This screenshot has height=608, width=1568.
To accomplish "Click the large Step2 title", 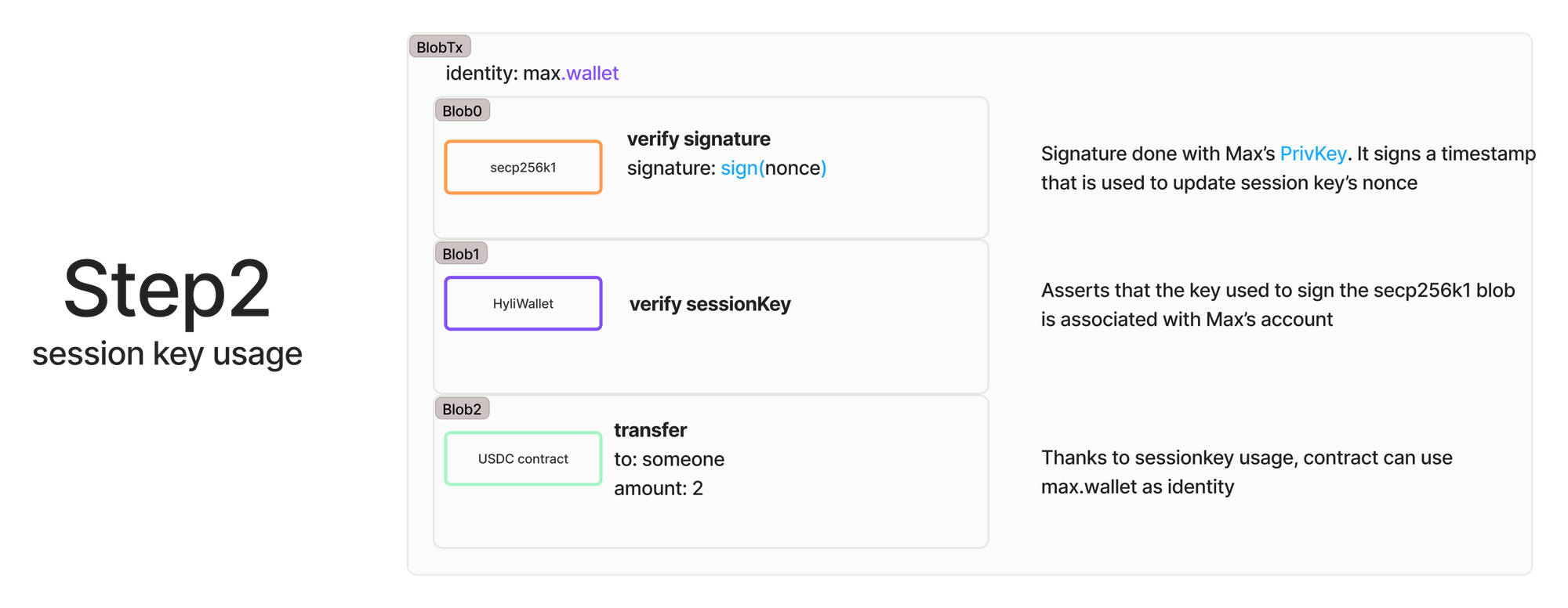I will 167,291.
